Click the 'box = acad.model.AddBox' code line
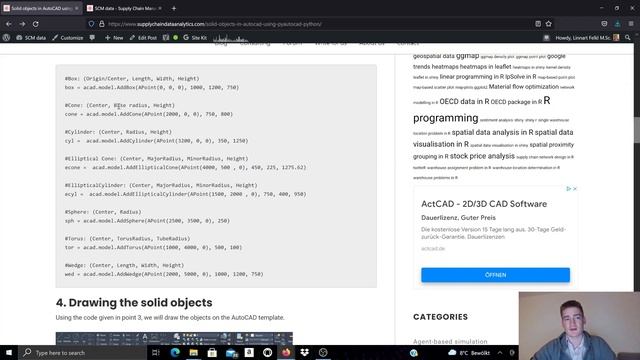 [152, 87]
